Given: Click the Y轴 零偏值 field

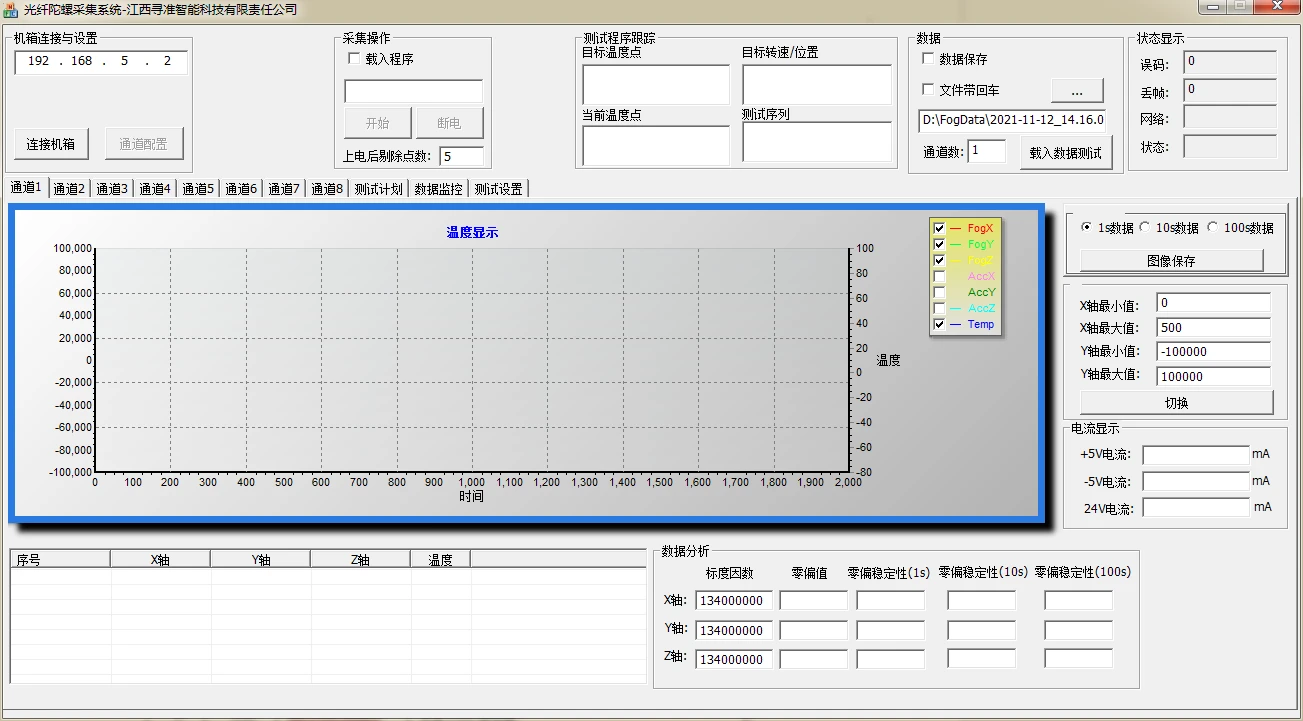Looking at the screenshot, I should [x=813, y=631].
